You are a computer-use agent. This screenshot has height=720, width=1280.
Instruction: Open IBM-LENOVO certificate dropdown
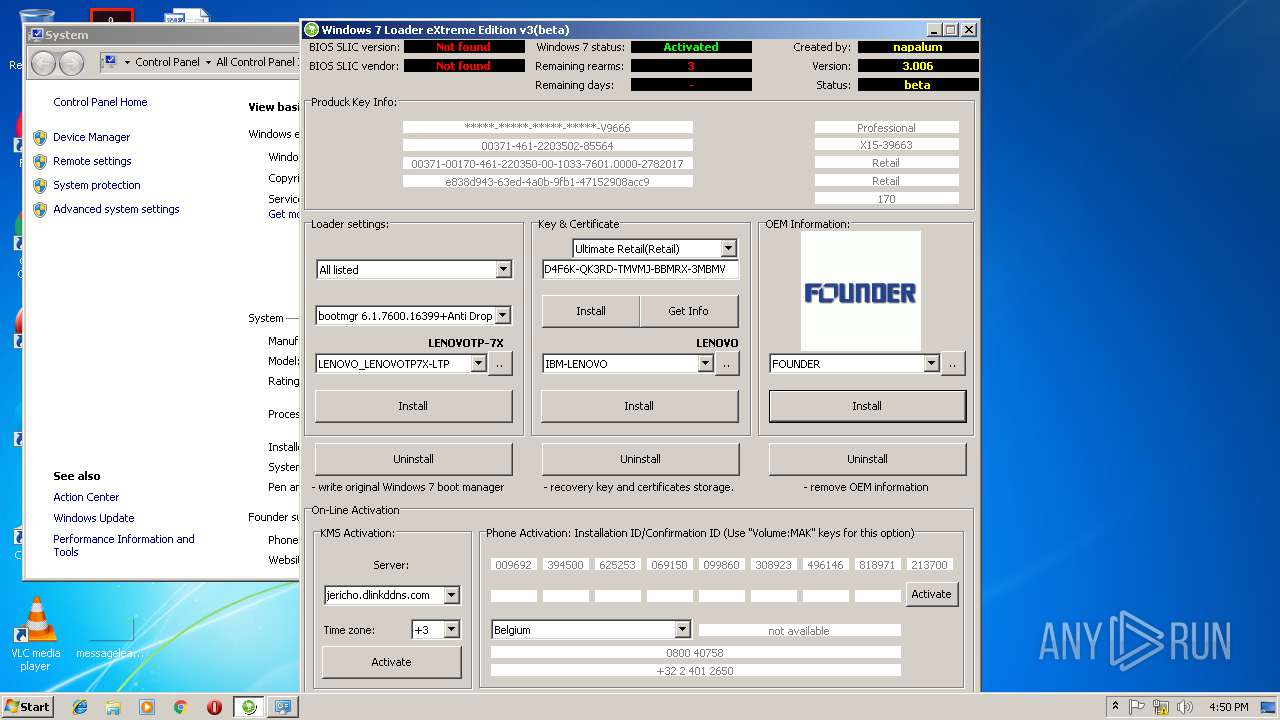705,363
